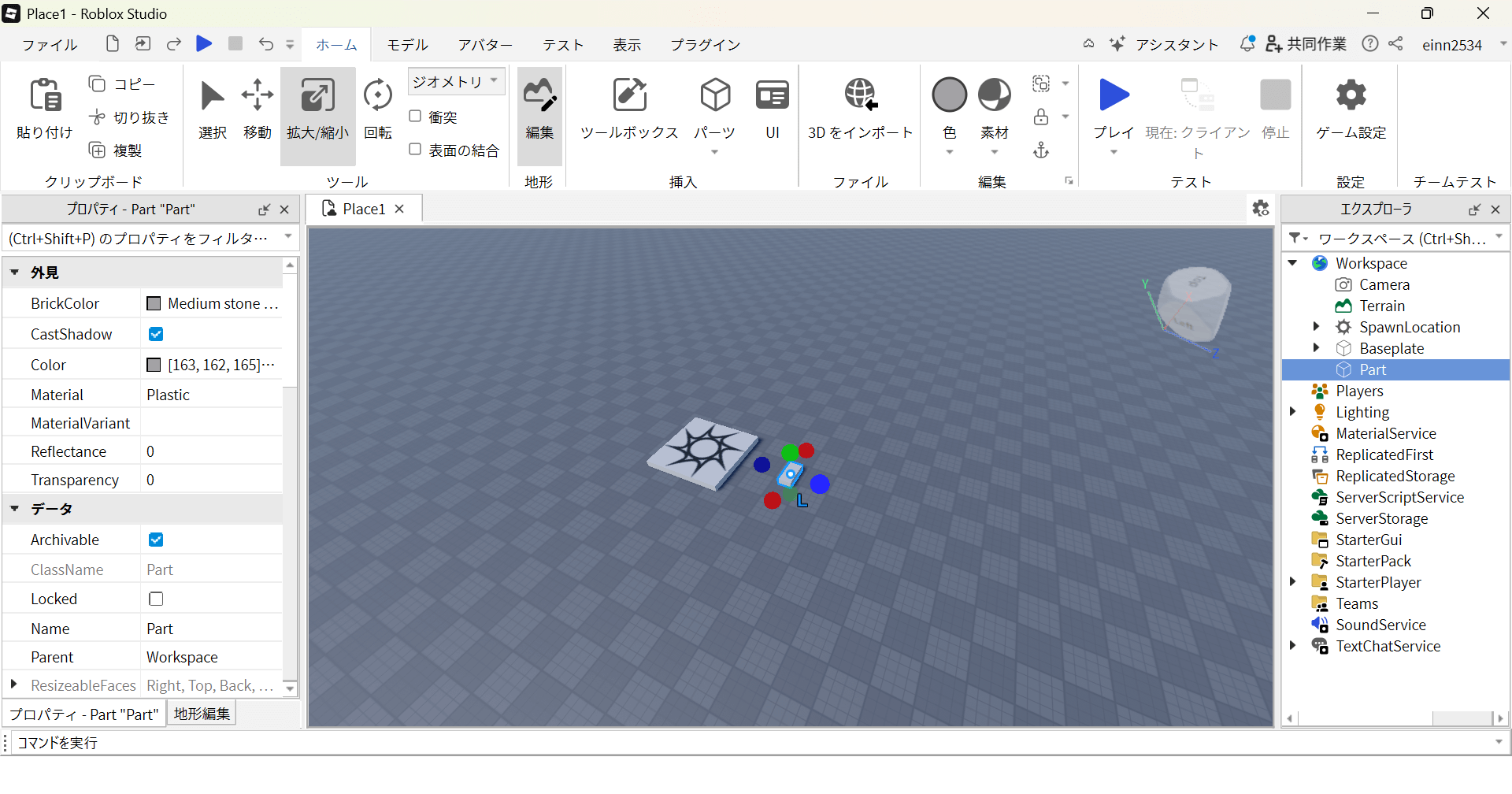Expand the StarterPlayer node

tap(1292, 581)
